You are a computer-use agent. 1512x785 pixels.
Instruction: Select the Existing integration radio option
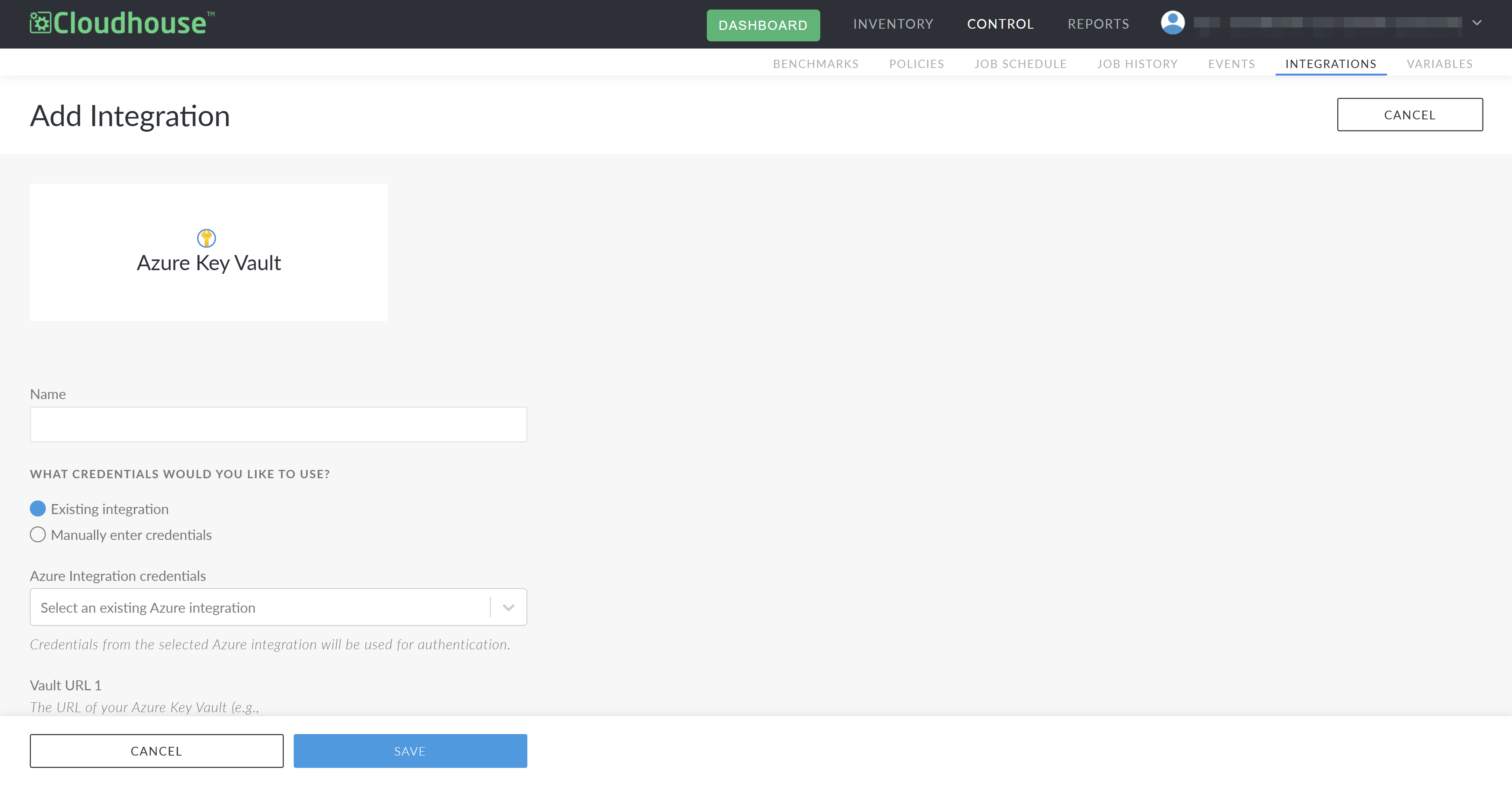[37, 508]
